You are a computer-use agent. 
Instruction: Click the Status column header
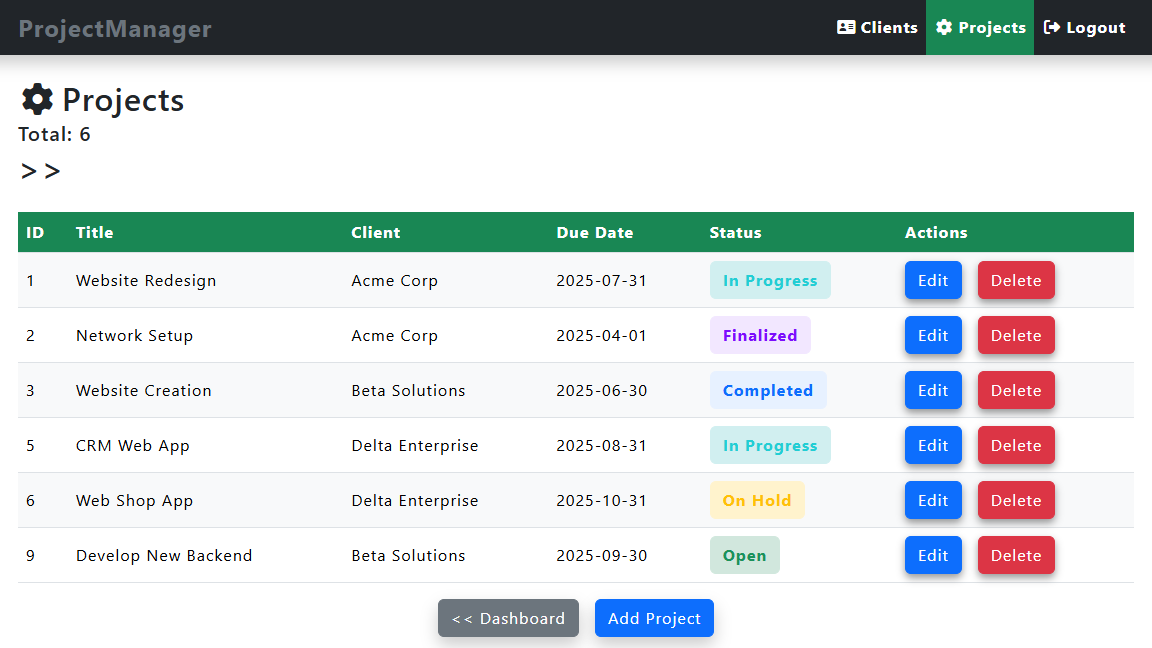point(735,232)
